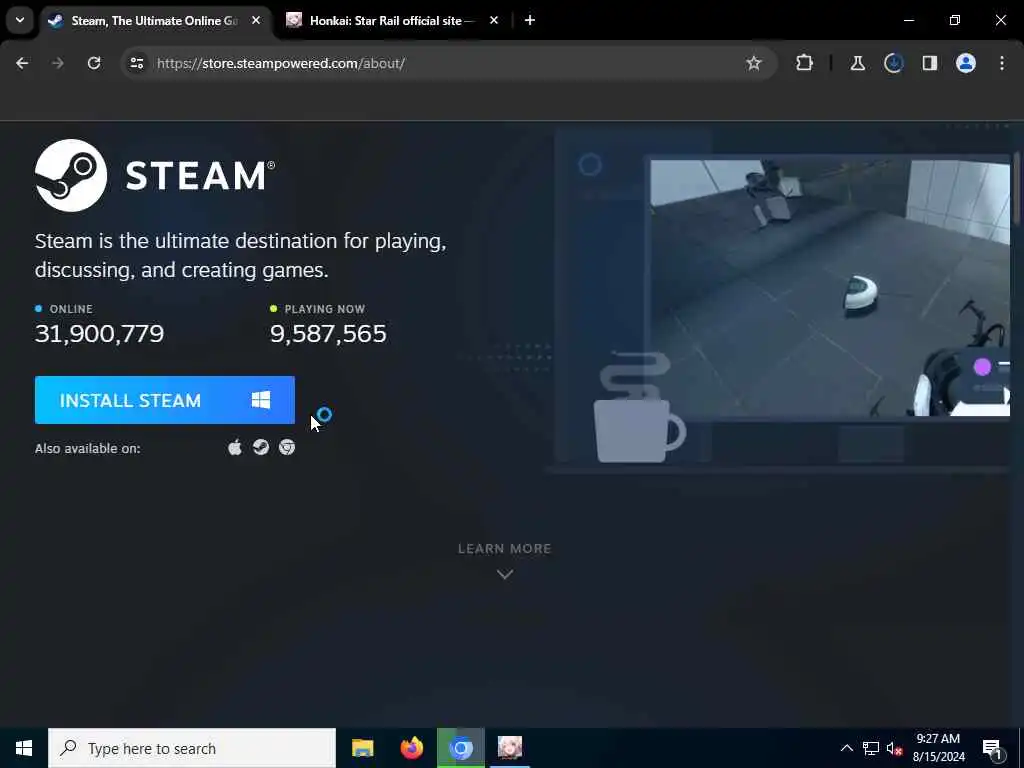Click the ONLINE count 31,900,779
Viewport: 1024px width, 768px height.
click(99, 334)
